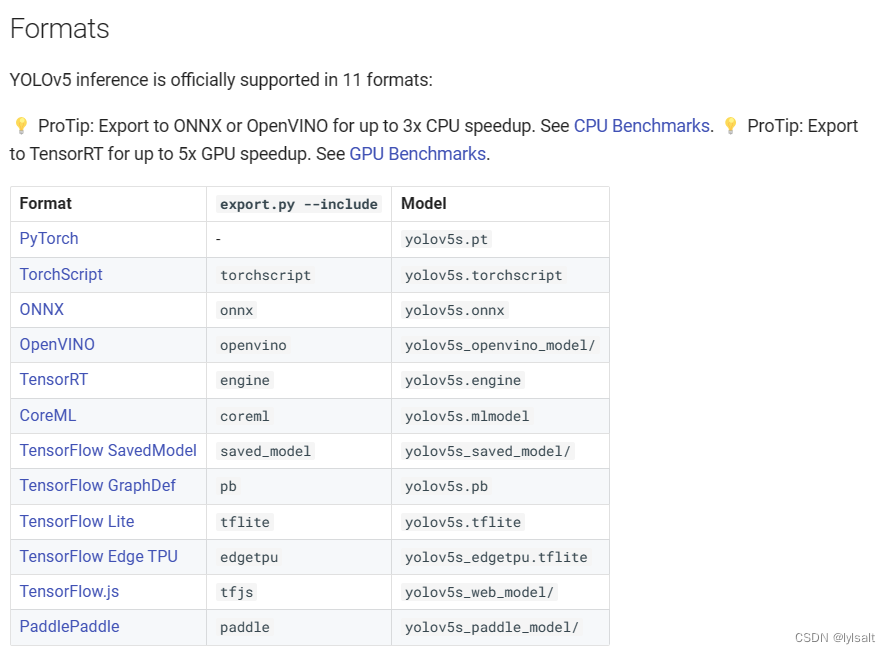Open the CPU Benchmarks link
This screenshot has width=891, height=654.
click(x=641, y=126)
